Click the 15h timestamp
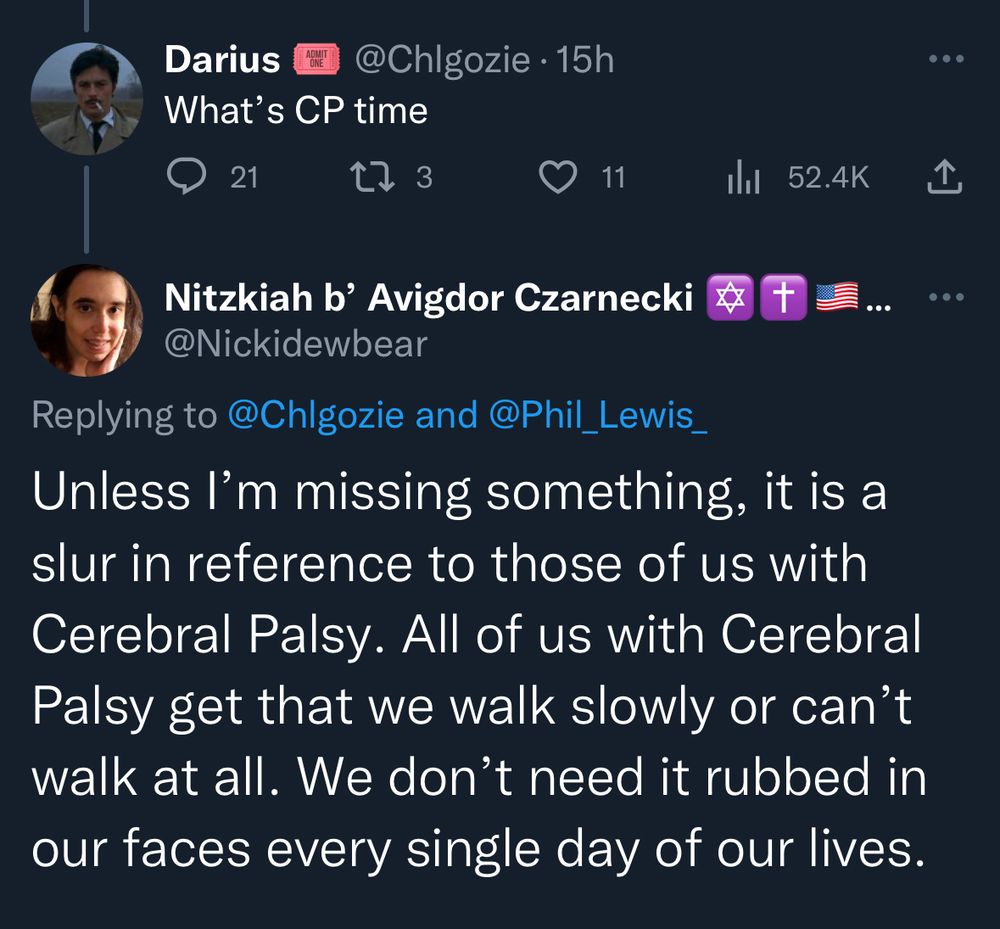Viewport: 1000px width, 929px height. 585,60
